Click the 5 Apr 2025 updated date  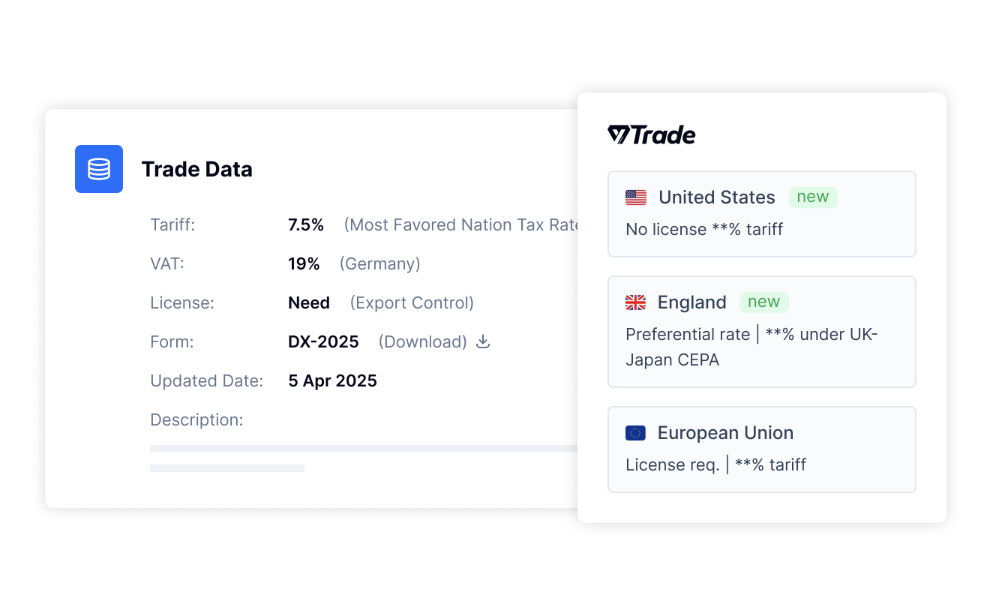[x=332, y=381]
